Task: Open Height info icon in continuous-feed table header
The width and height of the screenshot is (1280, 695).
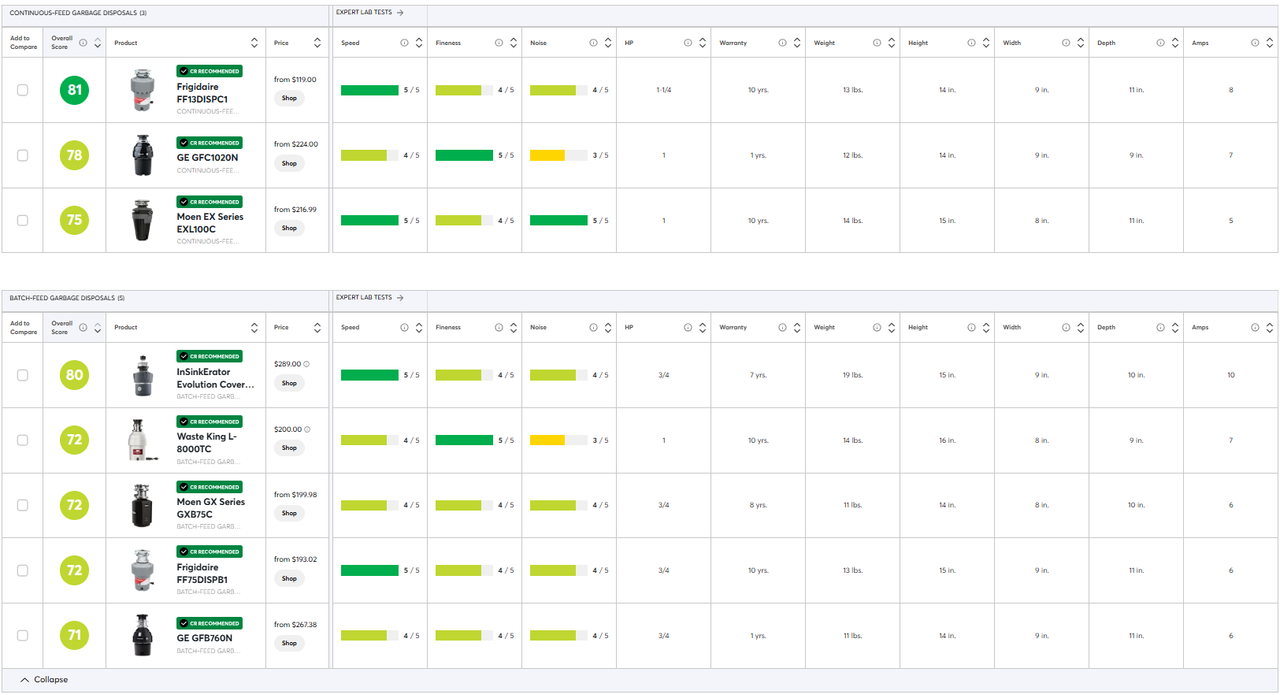Action: pos(971,43)
